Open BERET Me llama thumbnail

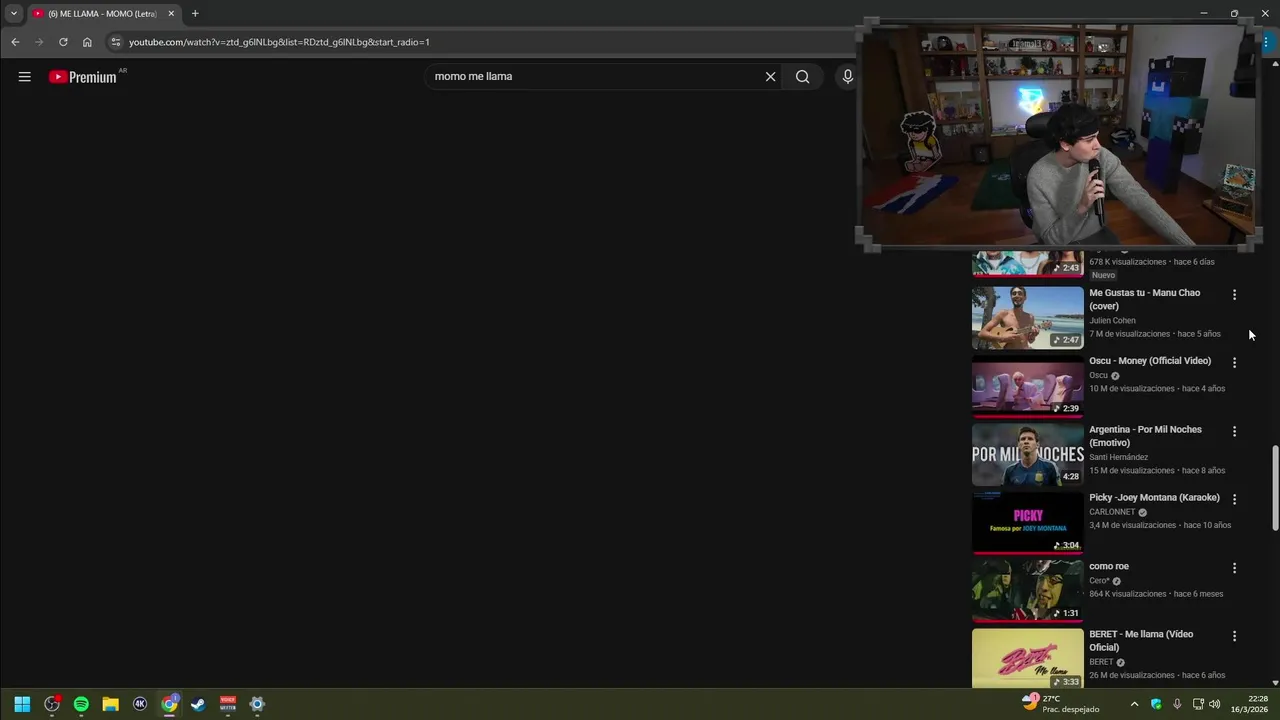tap(1027, 658)
